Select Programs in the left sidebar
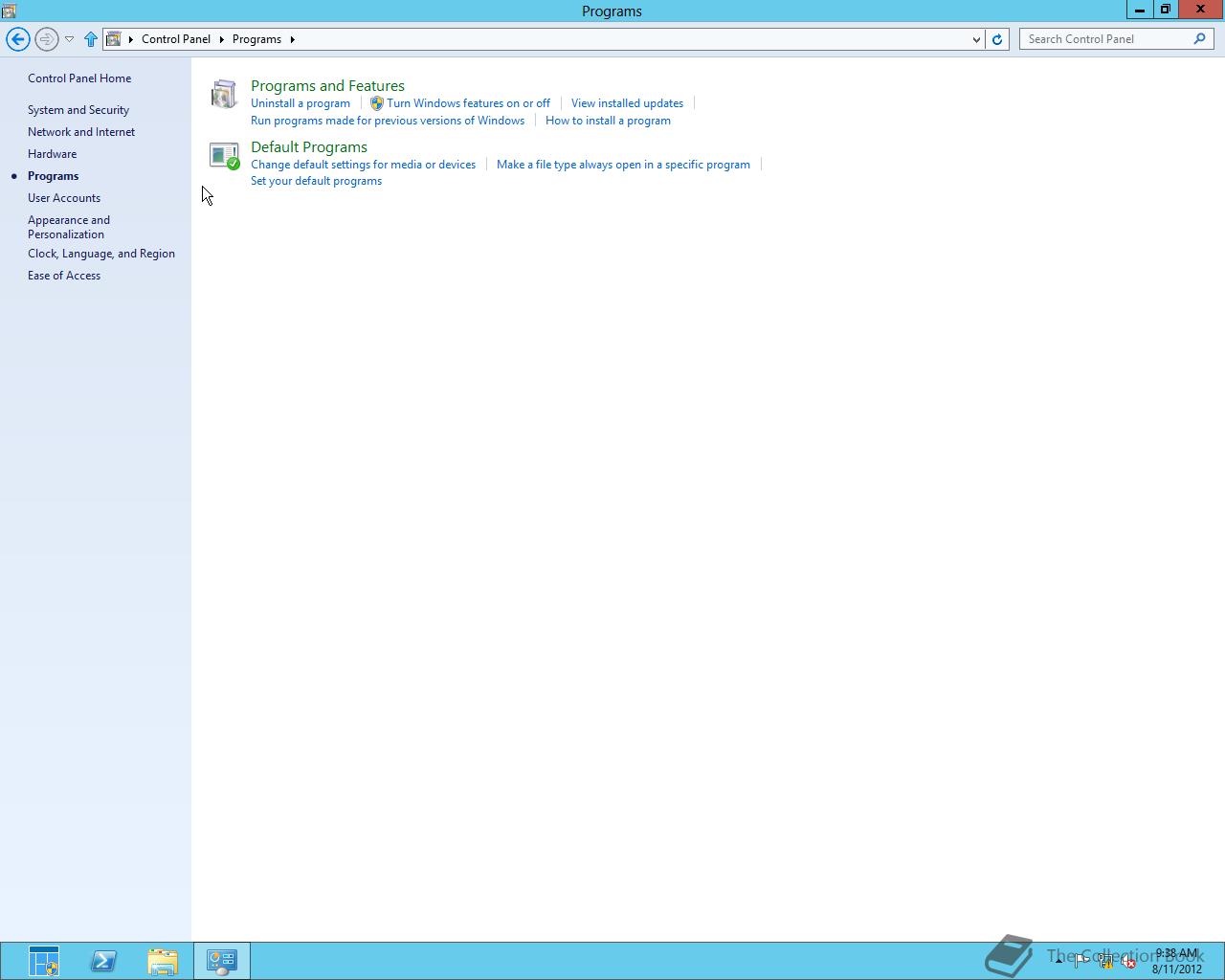1225x980 pixels. pos(54,176)
